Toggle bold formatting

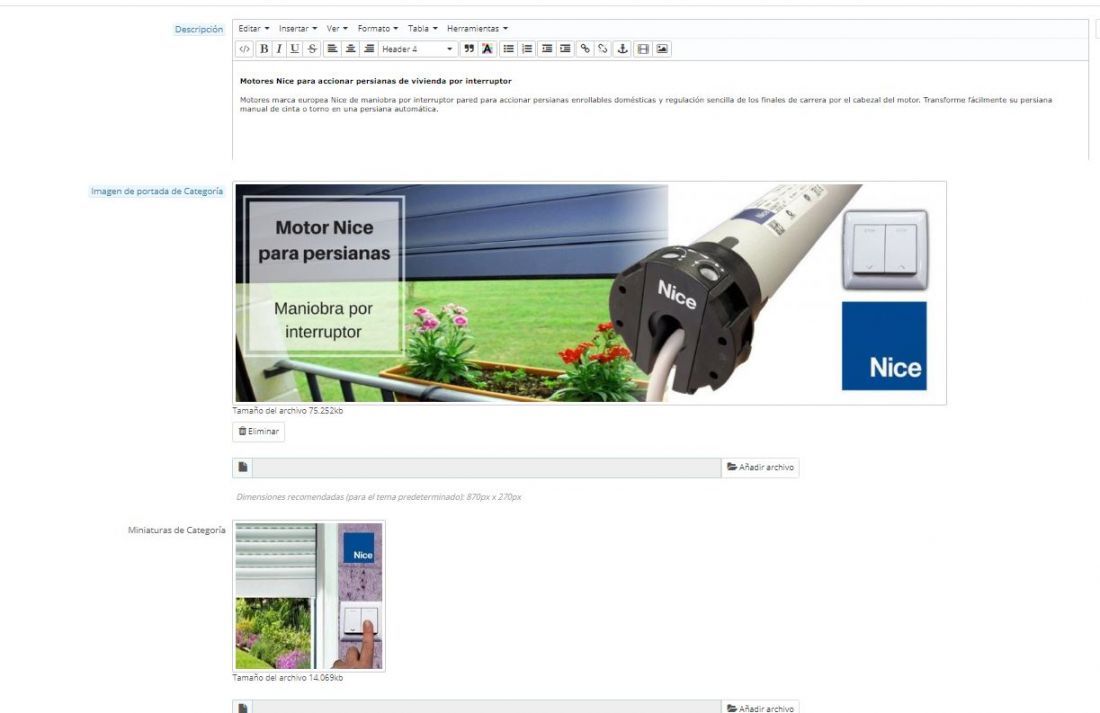264,49
